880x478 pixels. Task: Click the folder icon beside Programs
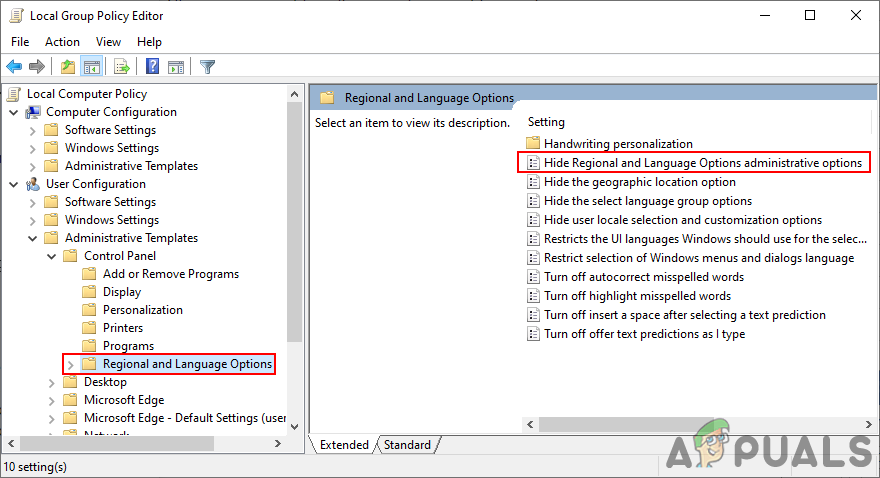[89, 346]
